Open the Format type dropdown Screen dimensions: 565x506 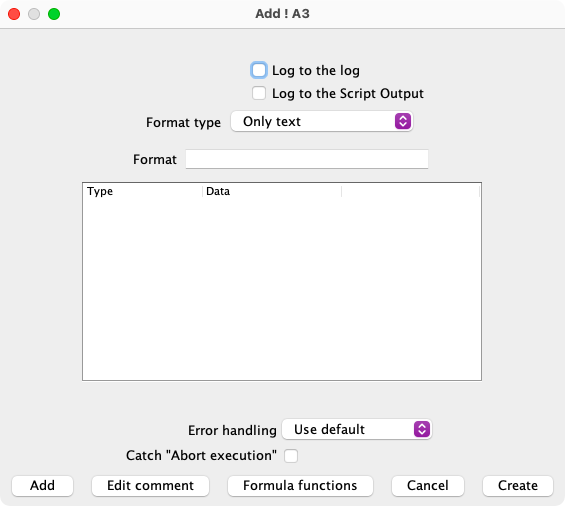pos(321,121)
